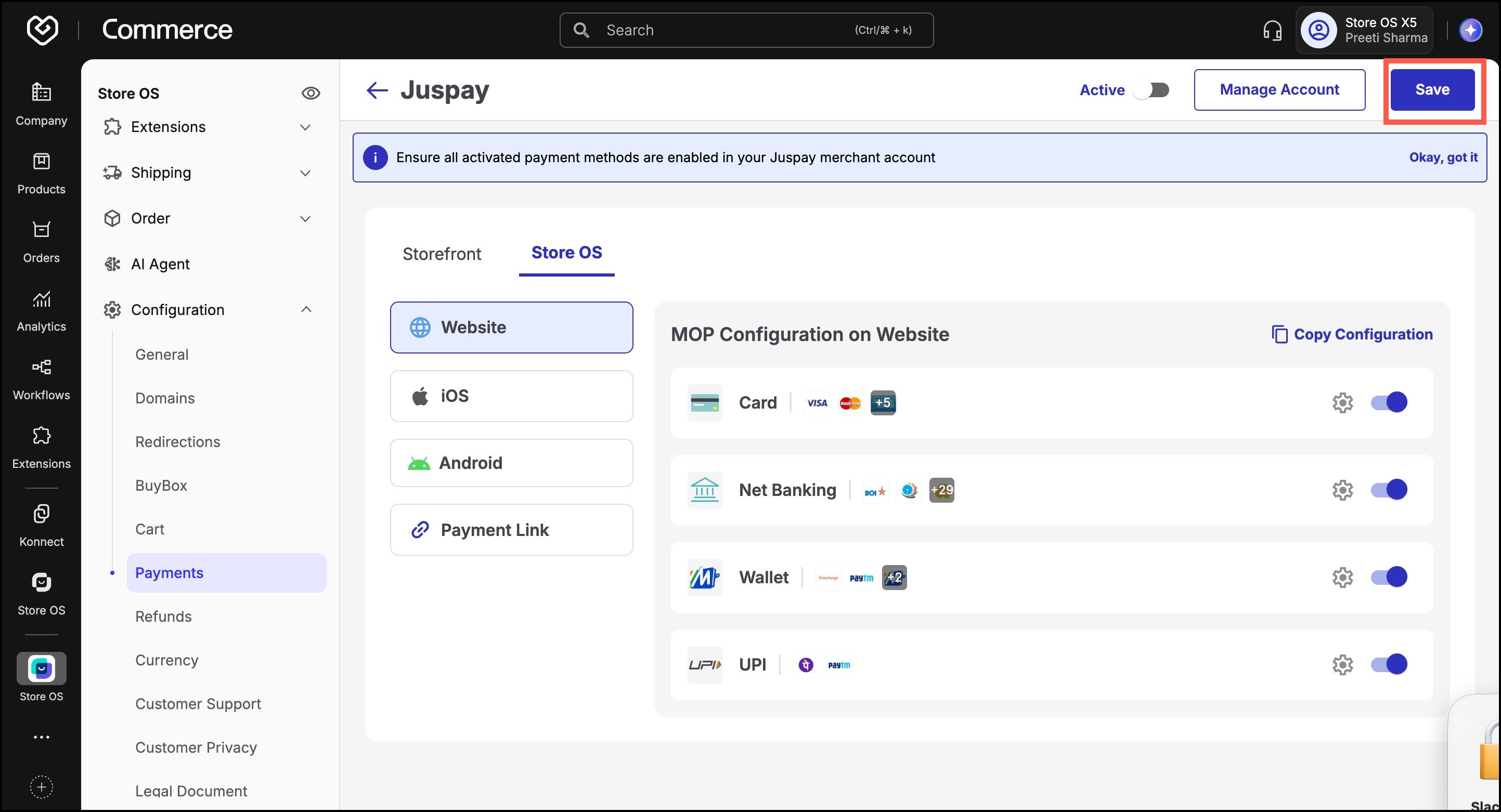Screen dimensions: 1501x812
Task: Click the headset support icon
Action: pos(1272,30)
